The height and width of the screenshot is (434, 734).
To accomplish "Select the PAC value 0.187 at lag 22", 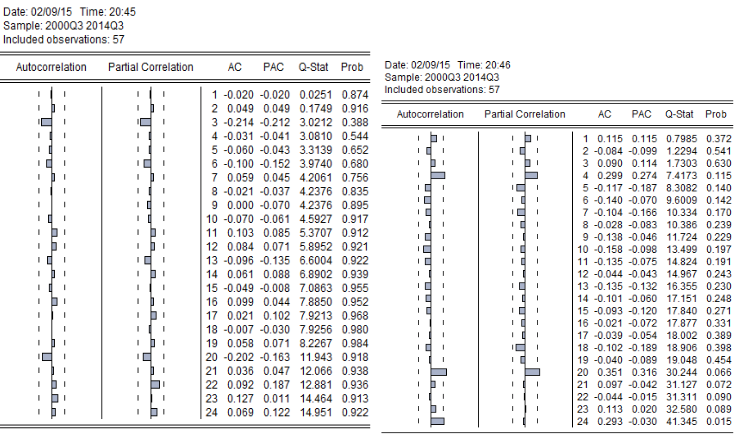I will point(277,385).
